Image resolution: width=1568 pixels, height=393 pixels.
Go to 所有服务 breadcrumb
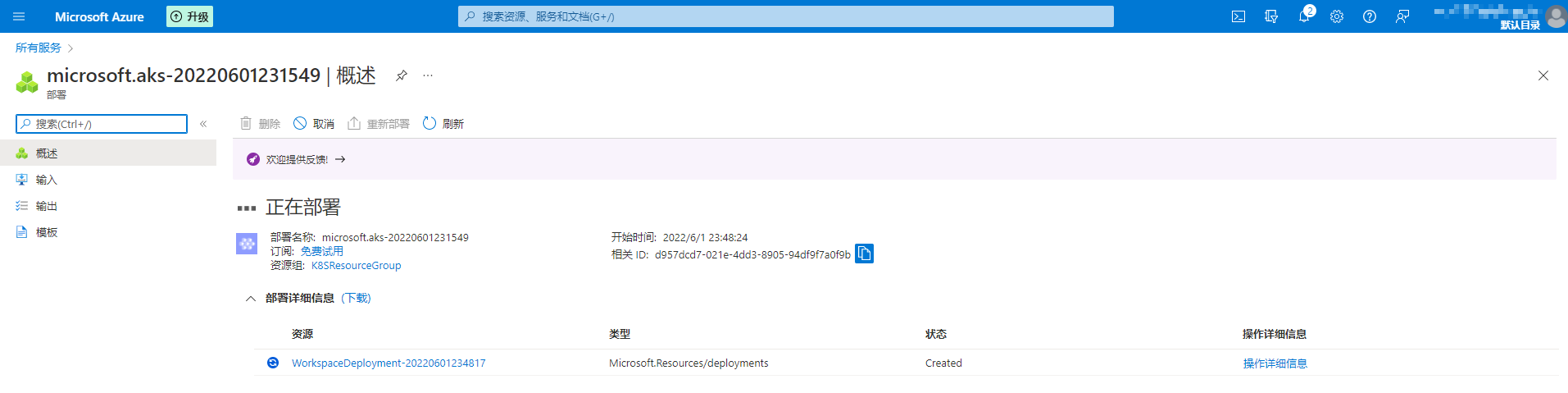pos(38,48)
